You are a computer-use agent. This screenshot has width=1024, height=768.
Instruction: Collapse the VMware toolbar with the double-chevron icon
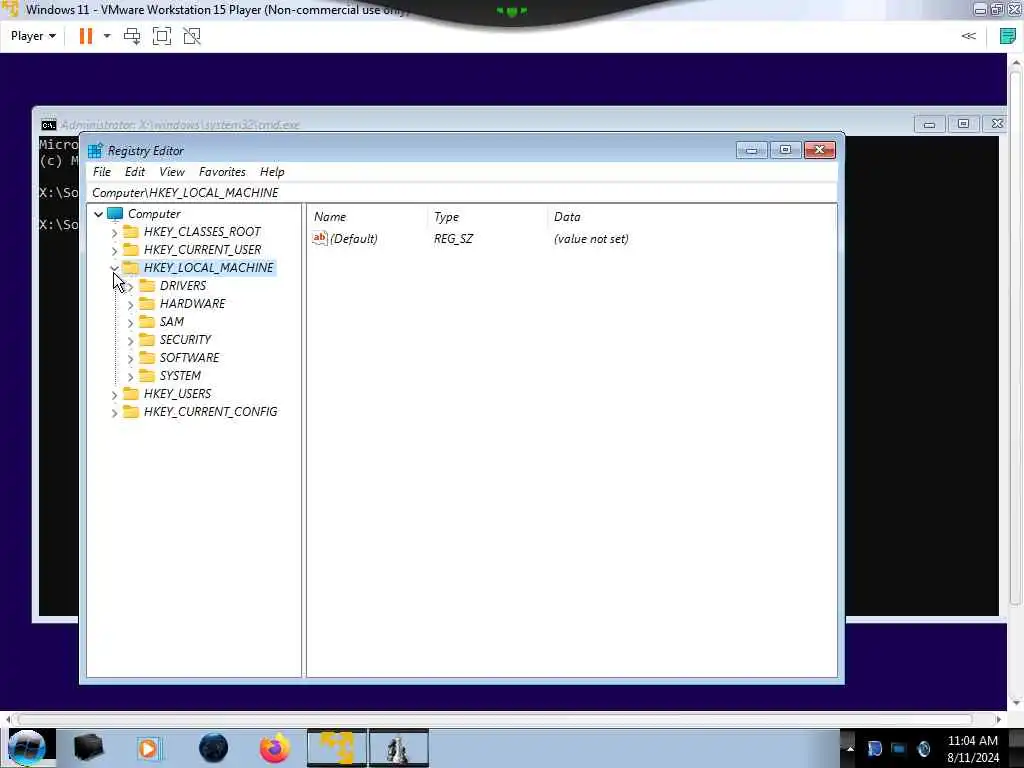click(968, 36)
